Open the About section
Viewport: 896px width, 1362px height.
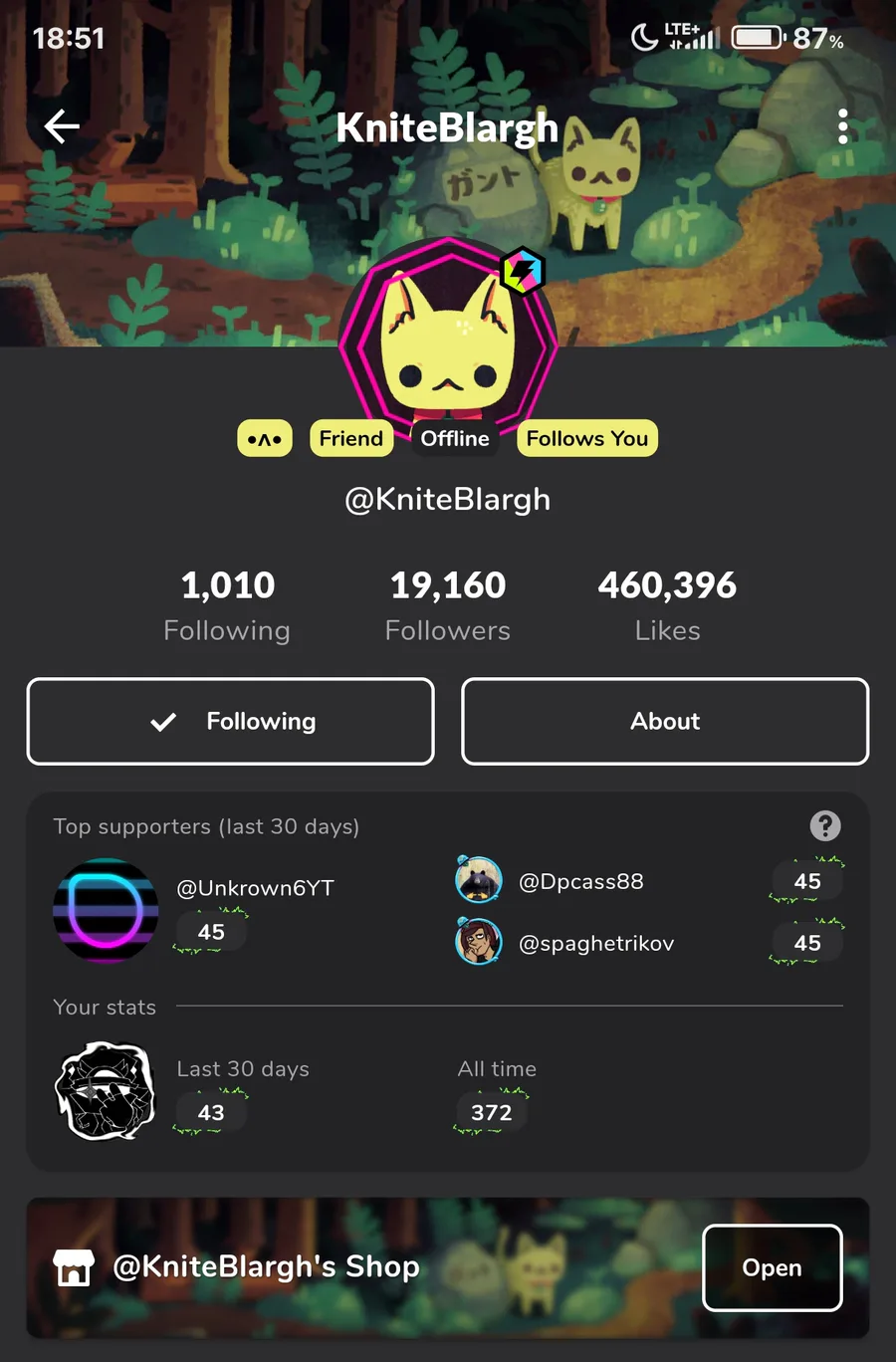(665, 721)
